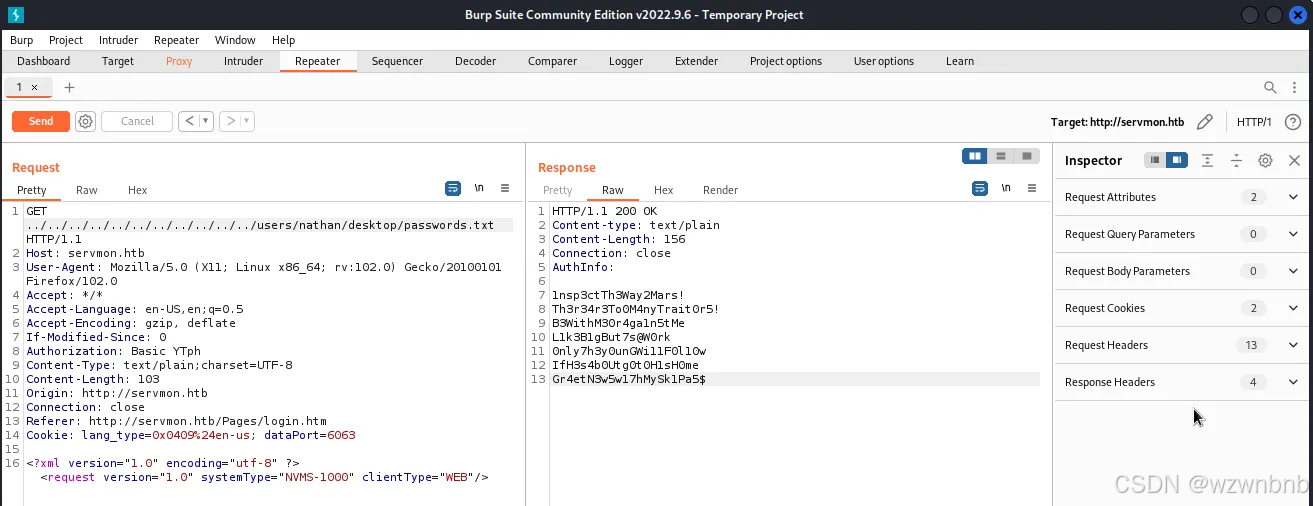Image resolution: width=1313 pixels, height=506 pixels.
Task: Click Burp Suite logo in title bar
Action: (x=15, y=14)
